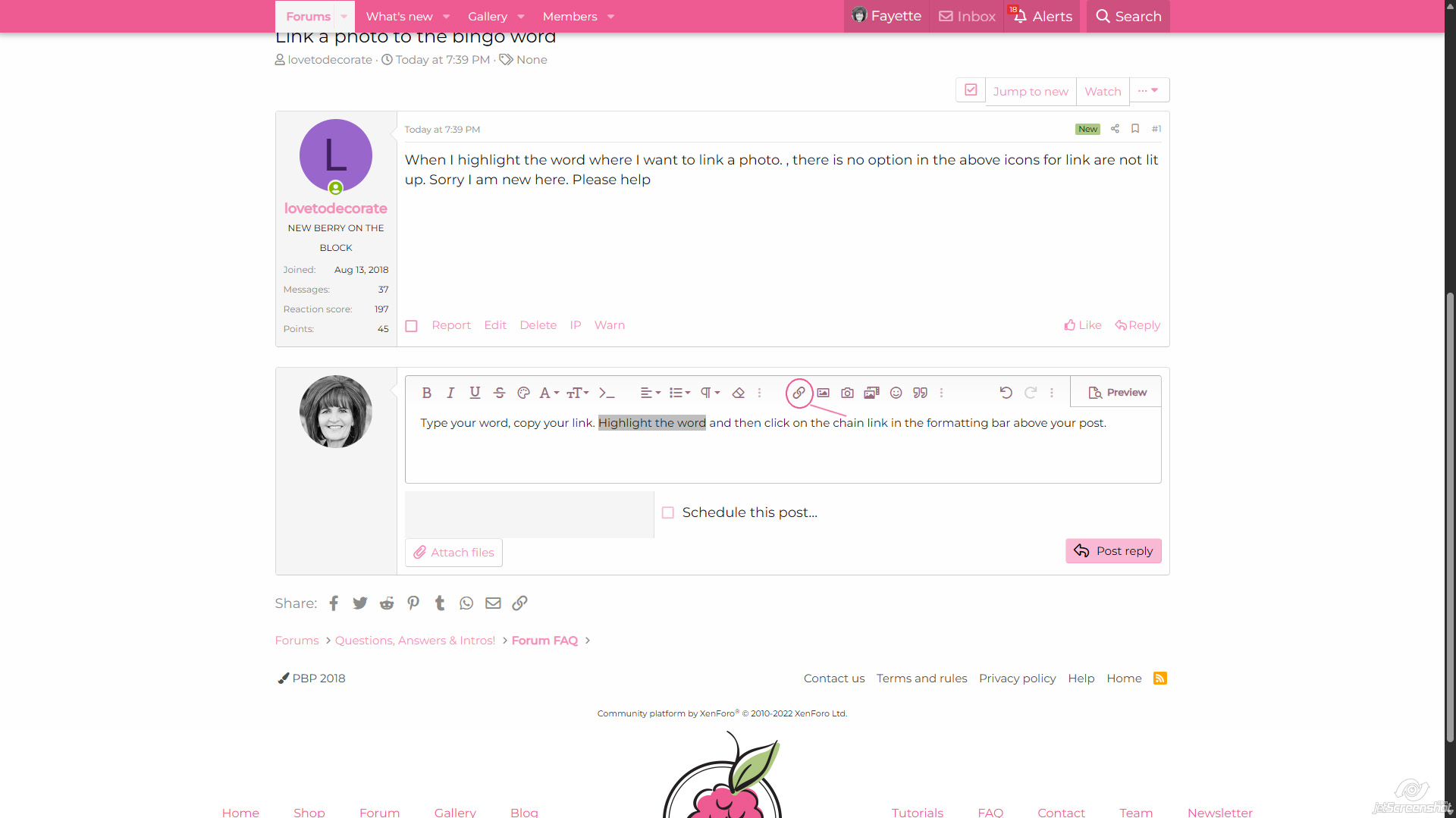
Task: Toggle bold formatting in editor toolbar
Action: [427, 393]
